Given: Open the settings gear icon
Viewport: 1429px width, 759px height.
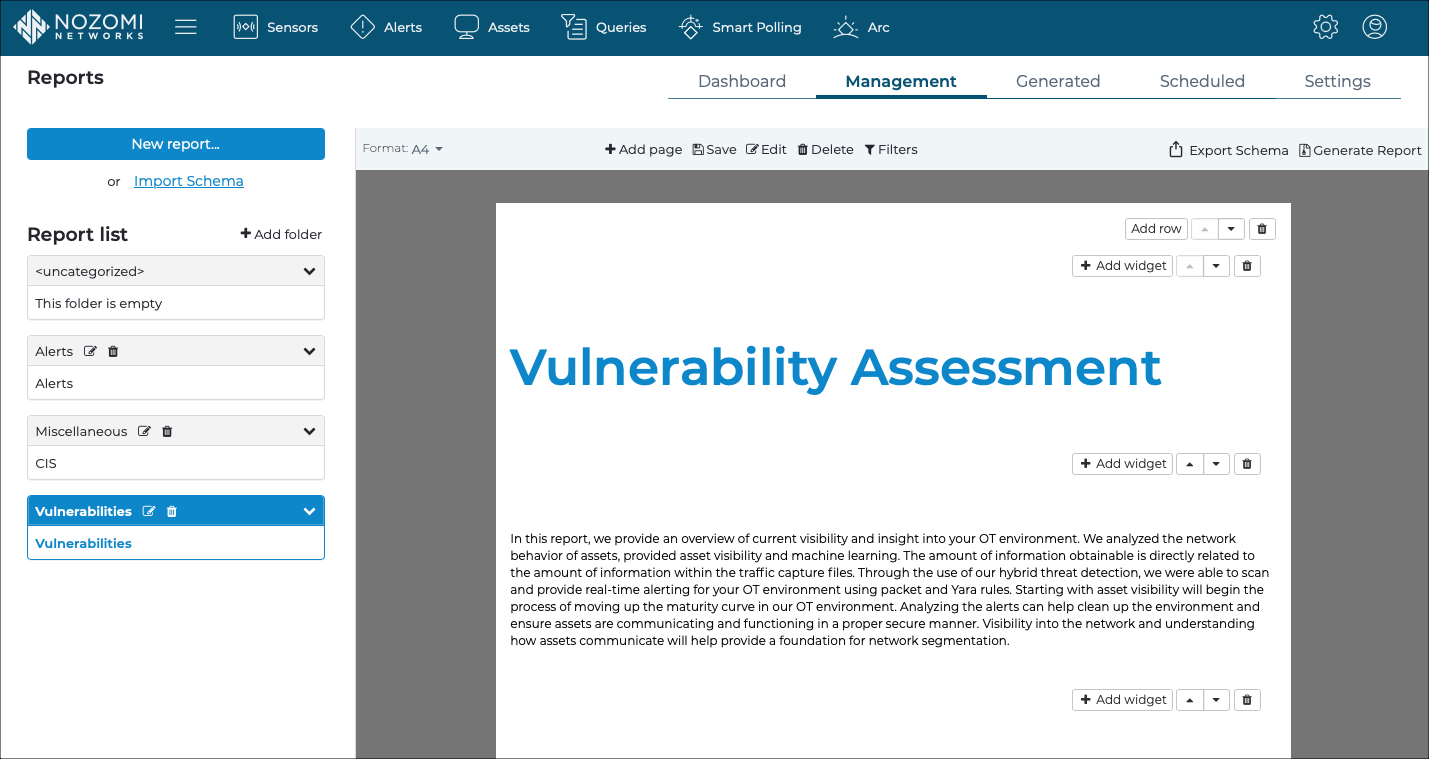Looking at the screenshot, I should click(1325, 27).
